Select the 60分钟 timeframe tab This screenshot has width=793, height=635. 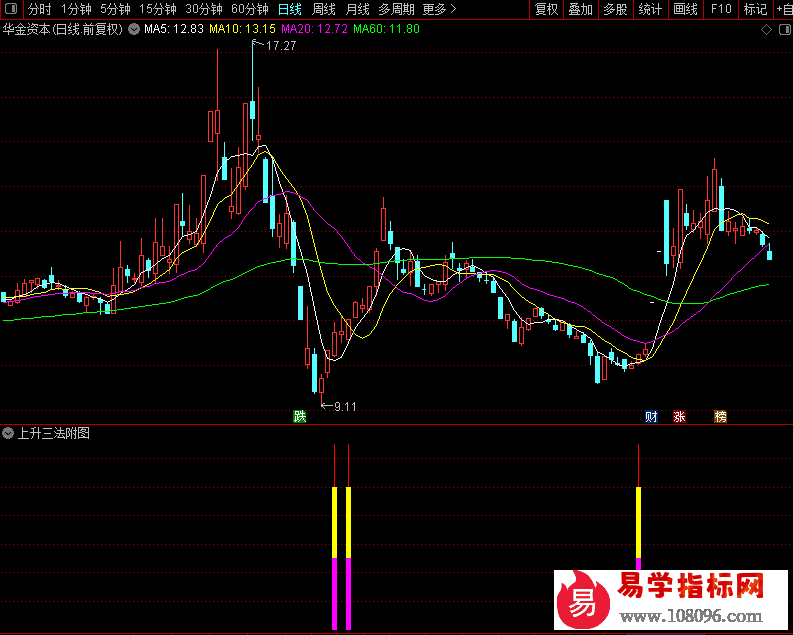pos(249,9)
